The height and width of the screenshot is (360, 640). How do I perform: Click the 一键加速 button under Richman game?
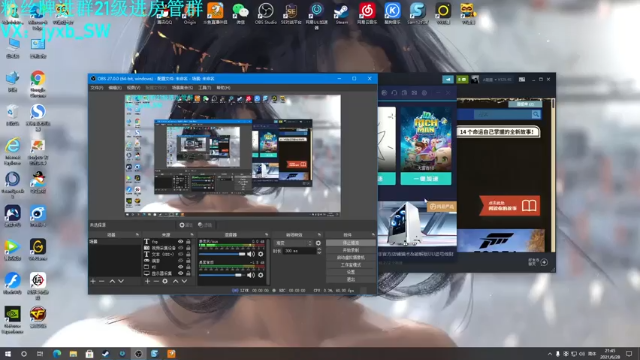point(426,179)
